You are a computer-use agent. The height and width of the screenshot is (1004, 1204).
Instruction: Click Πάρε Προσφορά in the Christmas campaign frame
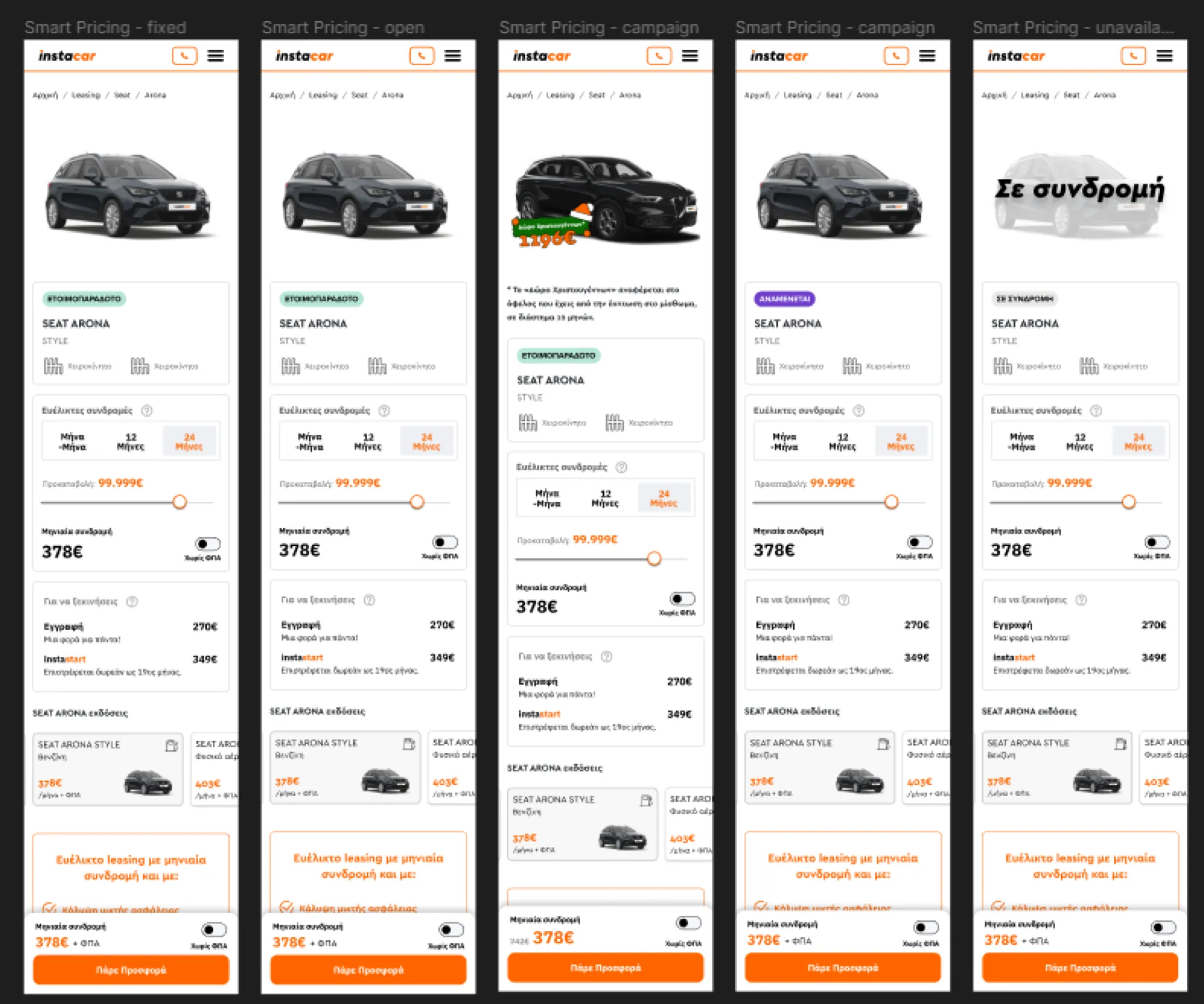tap(606, 968)
